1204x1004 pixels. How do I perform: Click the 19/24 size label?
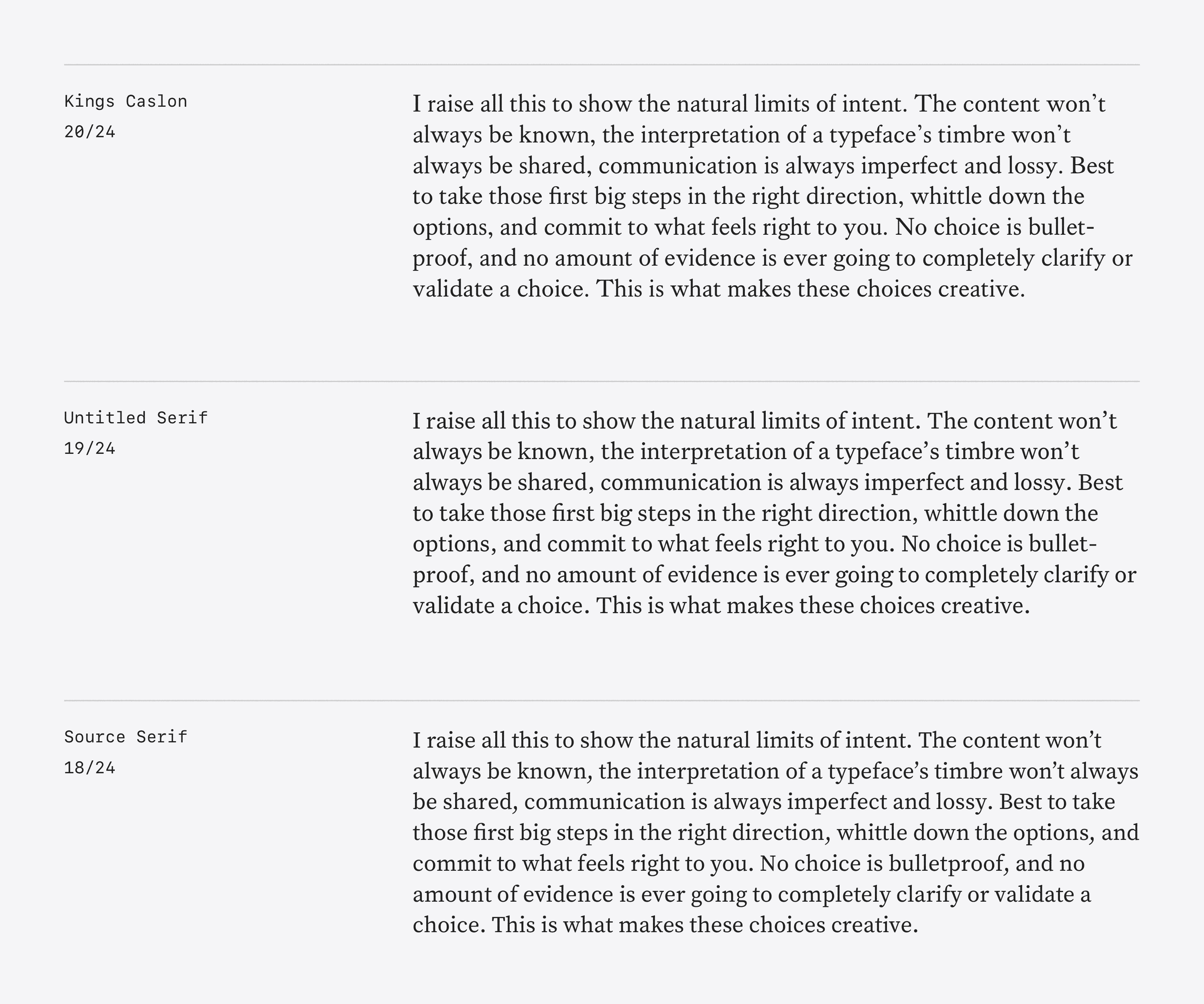pos(89,449)
